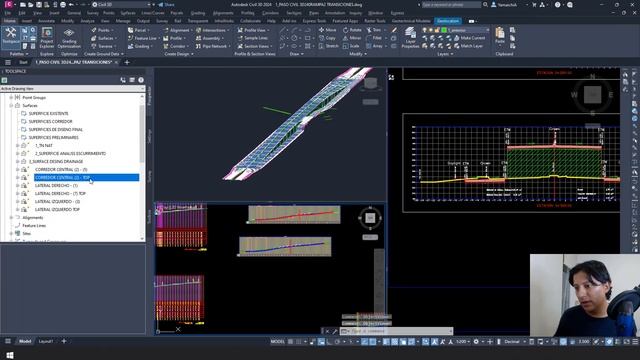
Task: Select the Scale tool
Action: coord(351,46)
